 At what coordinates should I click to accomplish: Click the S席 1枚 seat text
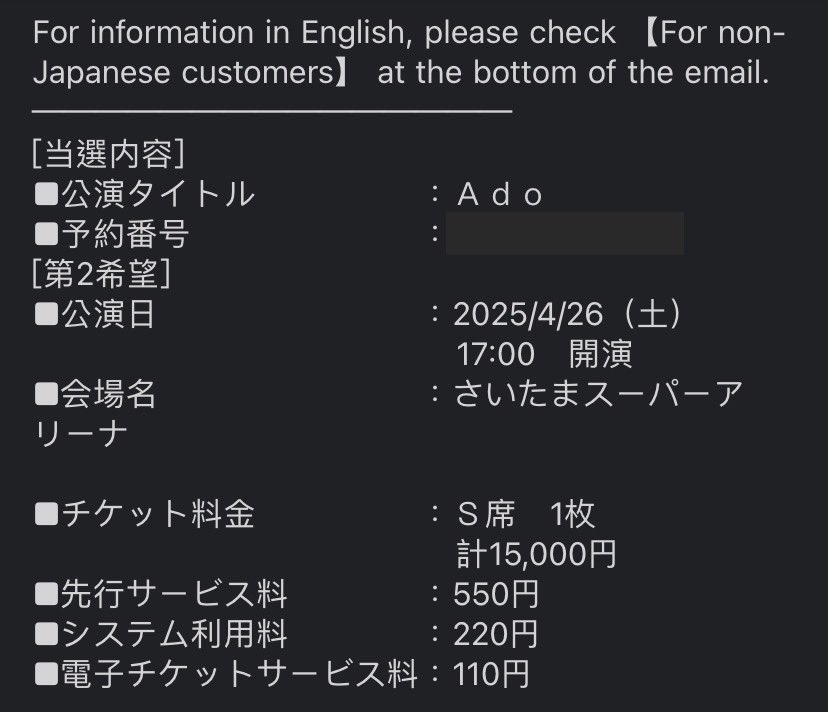526,514
